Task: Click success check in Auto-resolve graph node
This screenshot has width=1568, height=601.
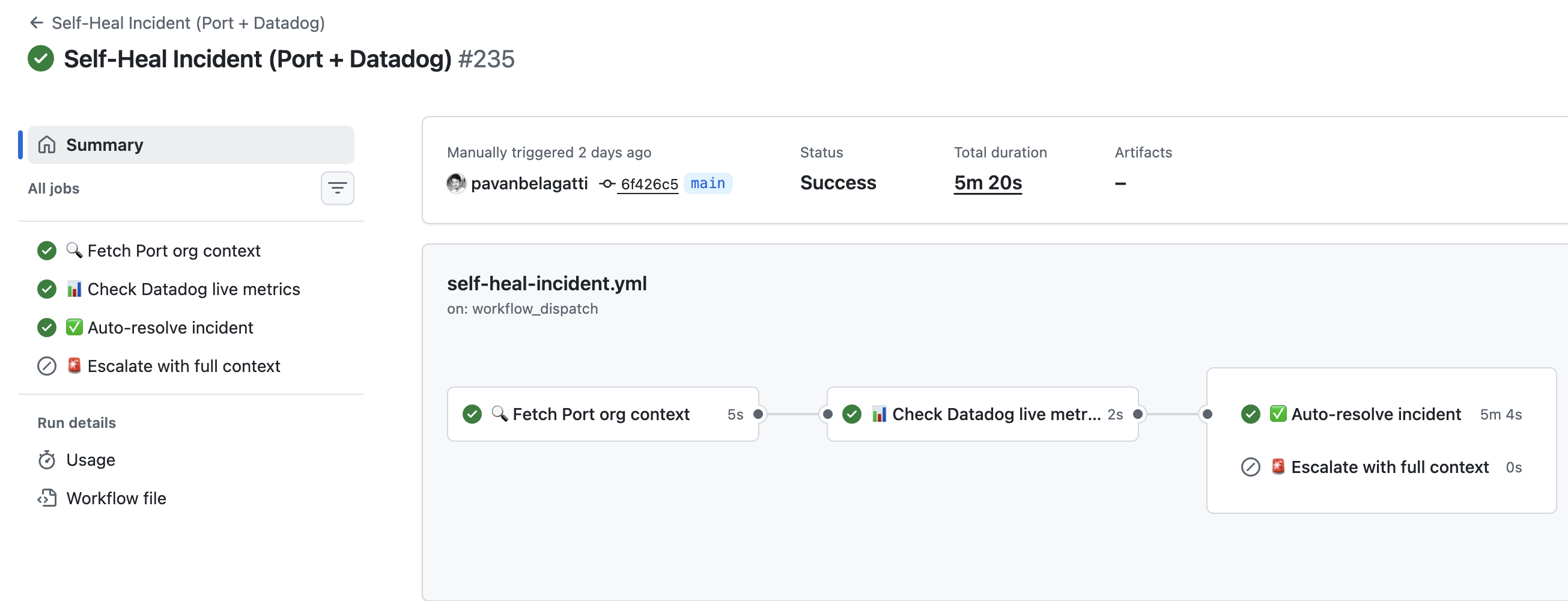Action: point(1250,414)
